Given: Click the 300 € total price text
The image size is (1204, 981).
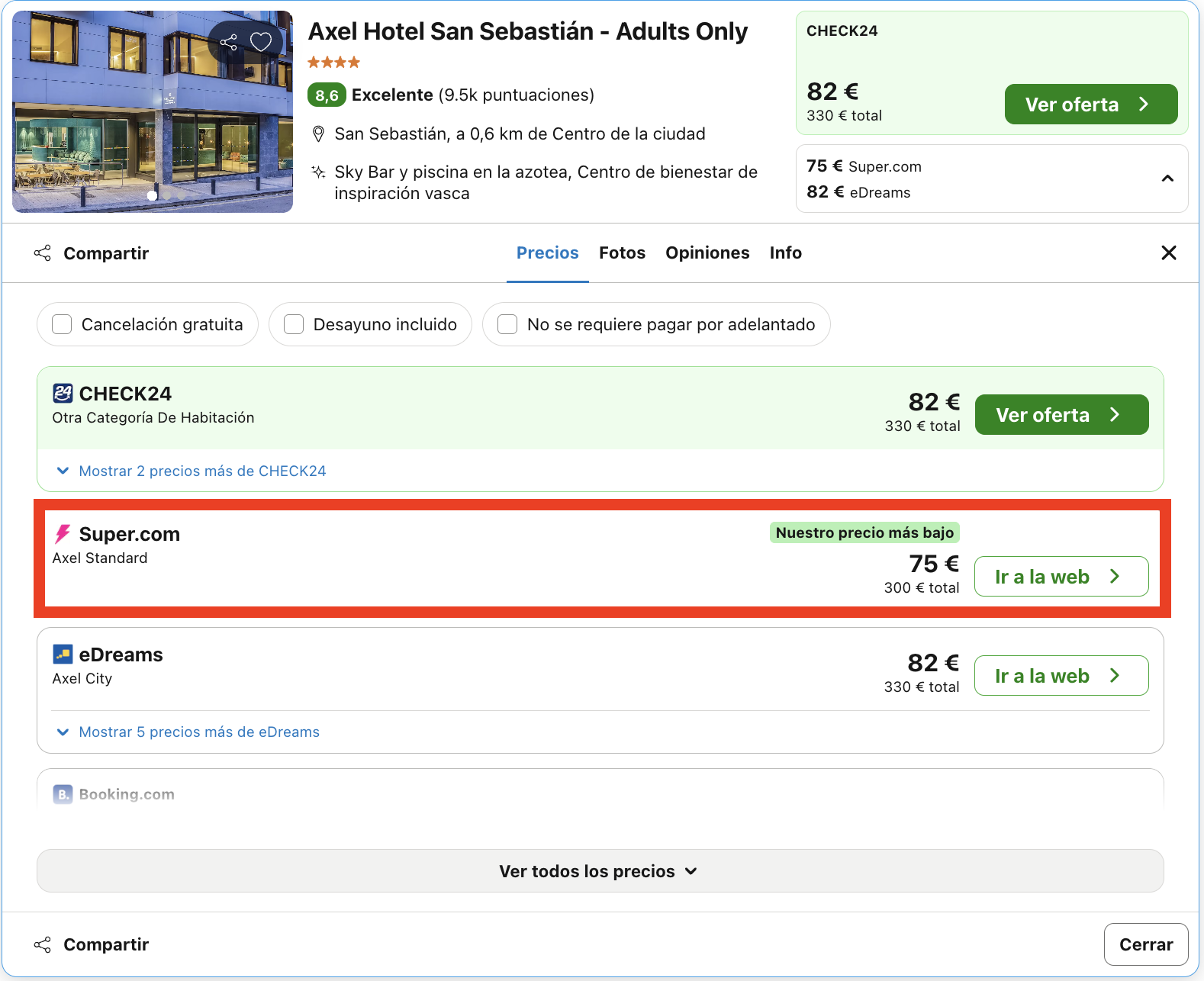Looking at the screenshot, I should pos(922,588).
